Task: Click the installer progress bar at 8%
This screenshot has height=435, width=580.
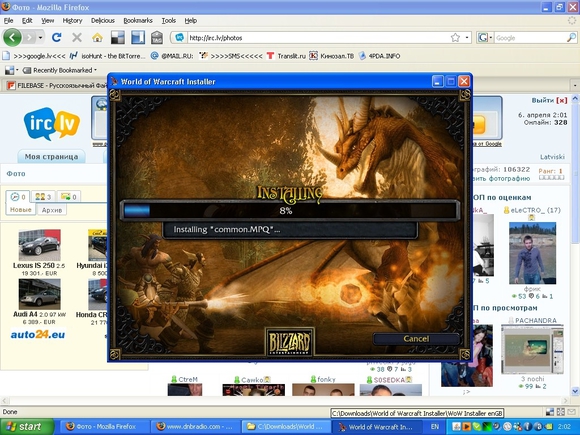Action: point(290,210)
